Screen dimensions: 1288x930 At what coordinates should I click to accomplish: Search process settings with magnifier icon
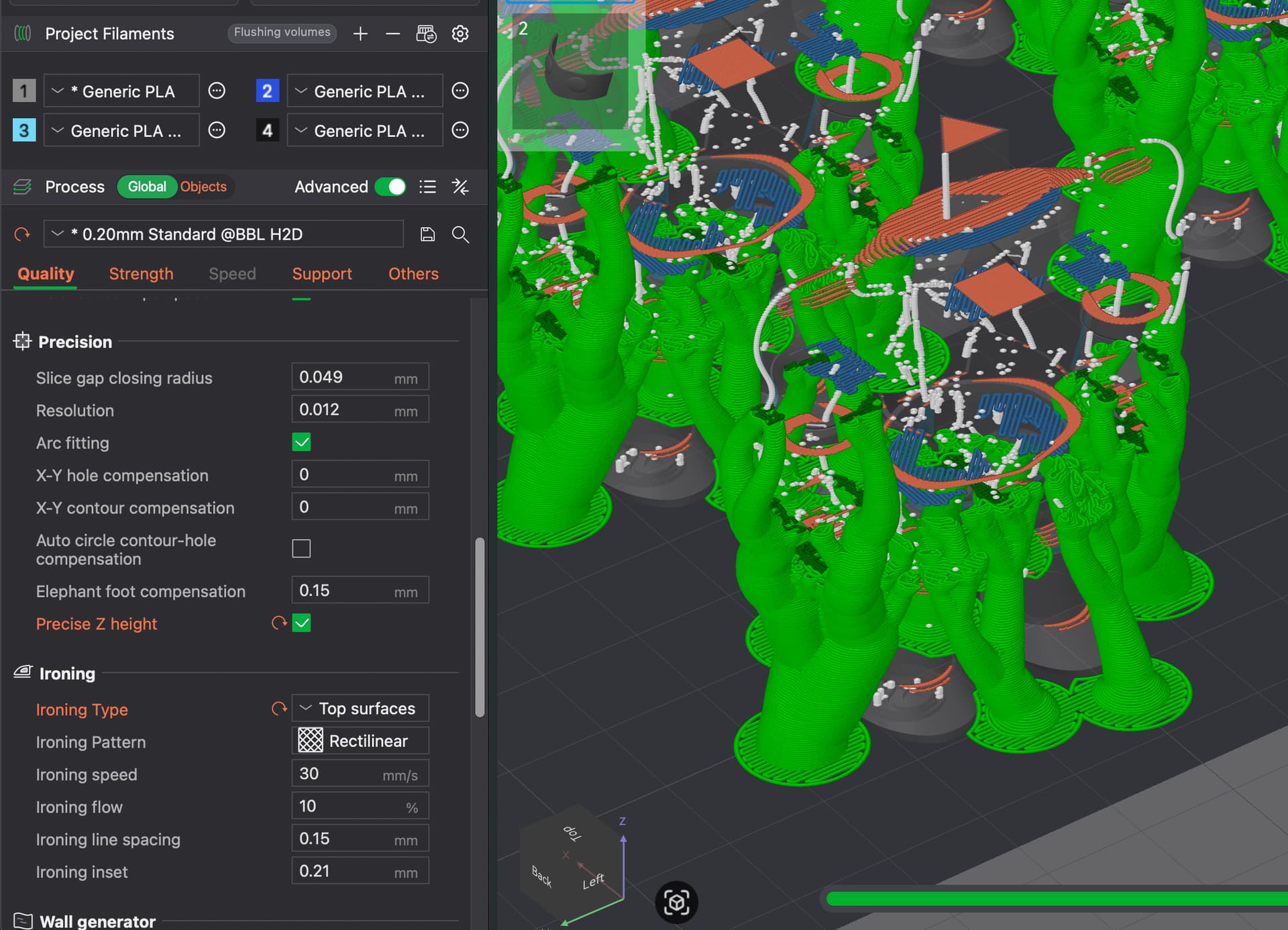coord(460,234)
